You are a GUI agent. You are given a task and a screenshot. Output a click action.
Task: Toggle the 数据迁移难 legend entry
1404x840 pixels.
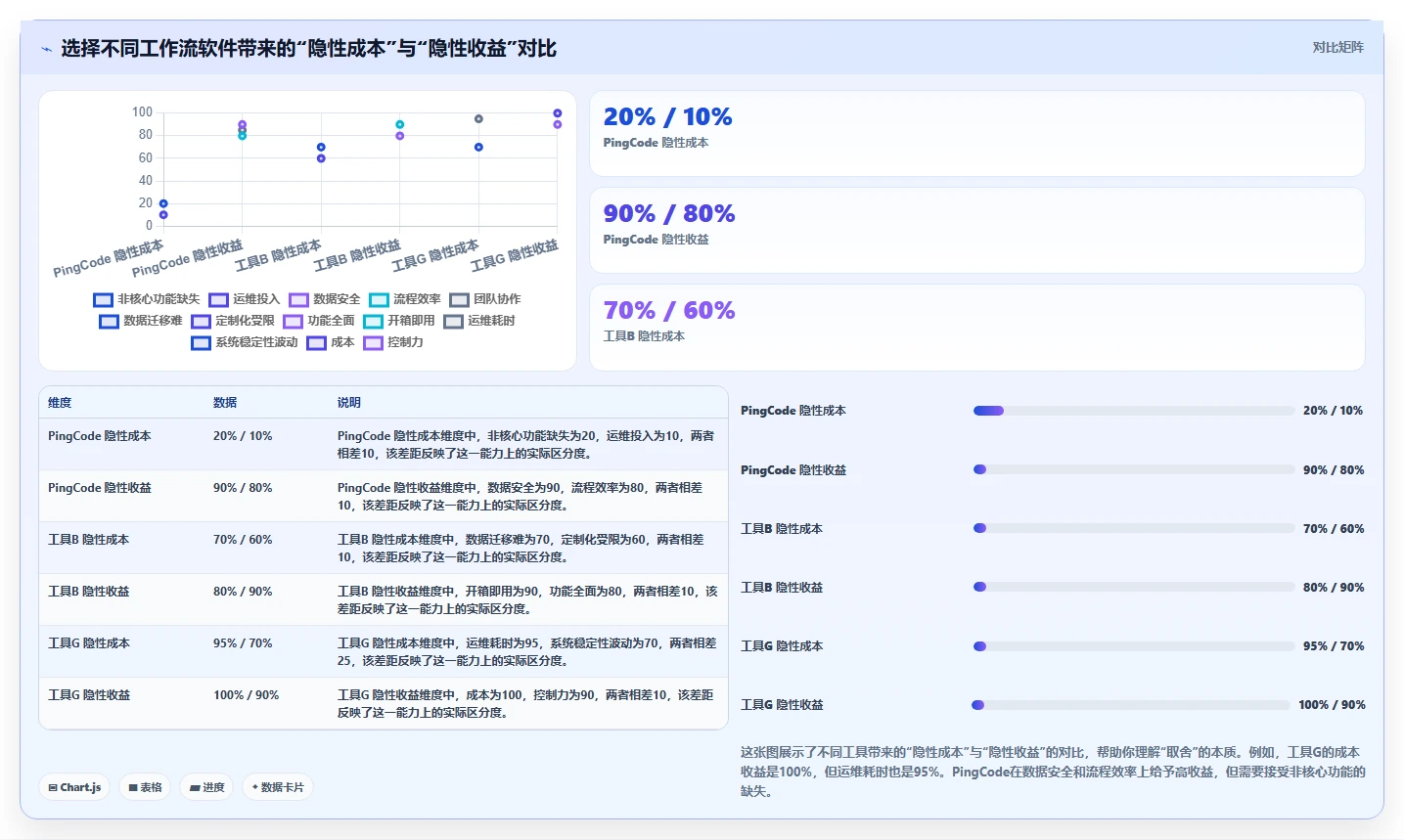tap(141, 321)
